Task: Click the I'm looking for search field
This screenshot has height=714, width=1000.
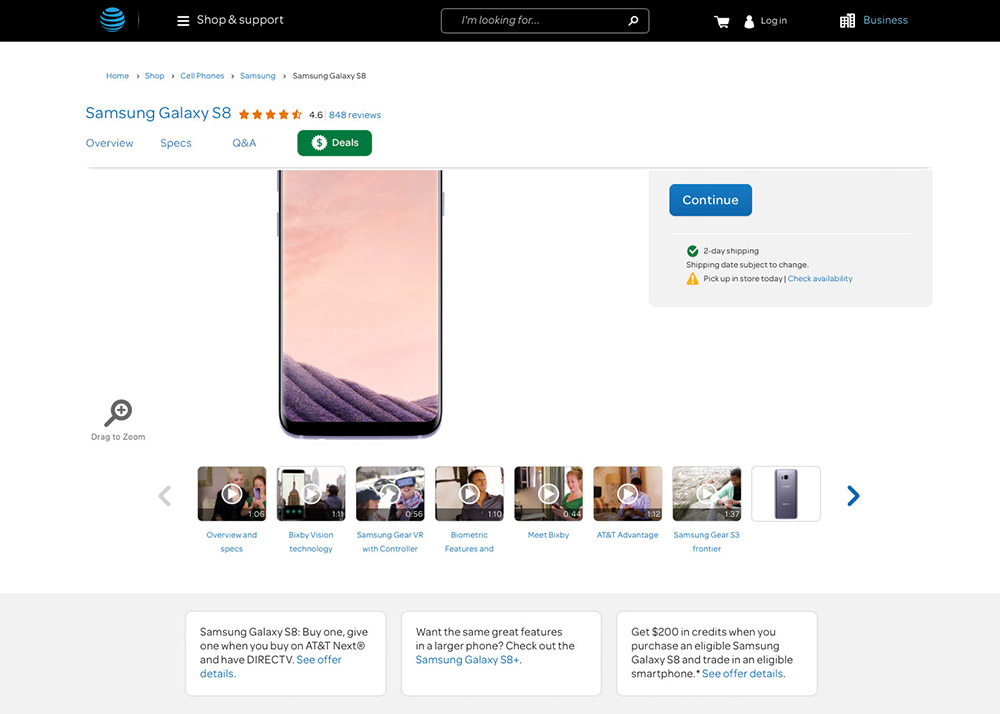Action: (x=545, y=20)
